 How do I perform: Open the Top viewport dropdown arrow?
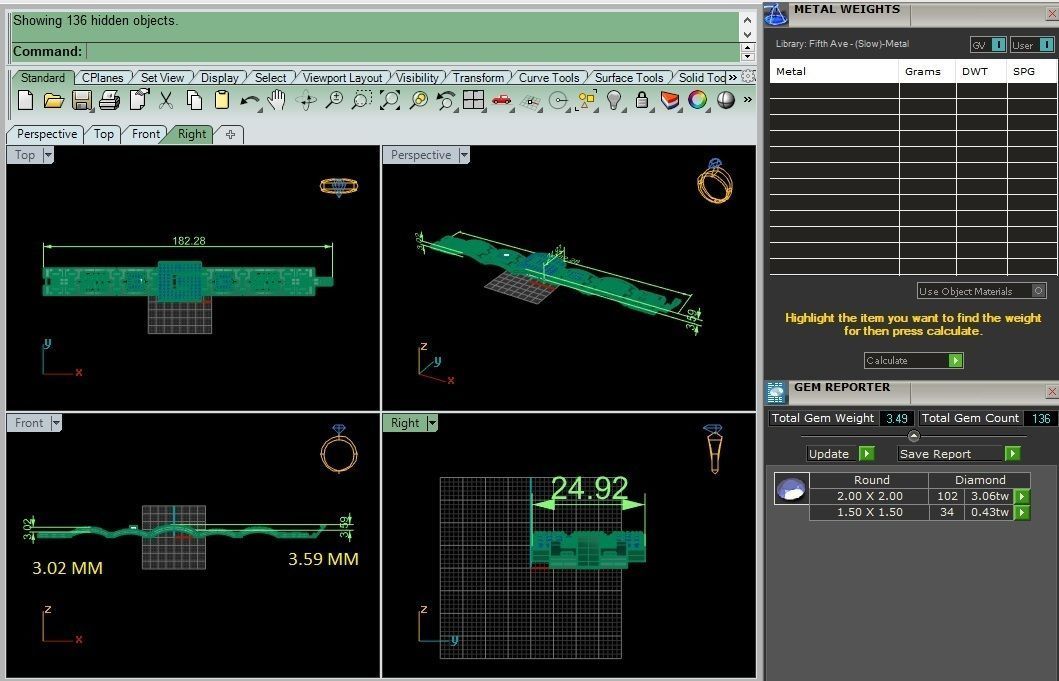point(48,155)
